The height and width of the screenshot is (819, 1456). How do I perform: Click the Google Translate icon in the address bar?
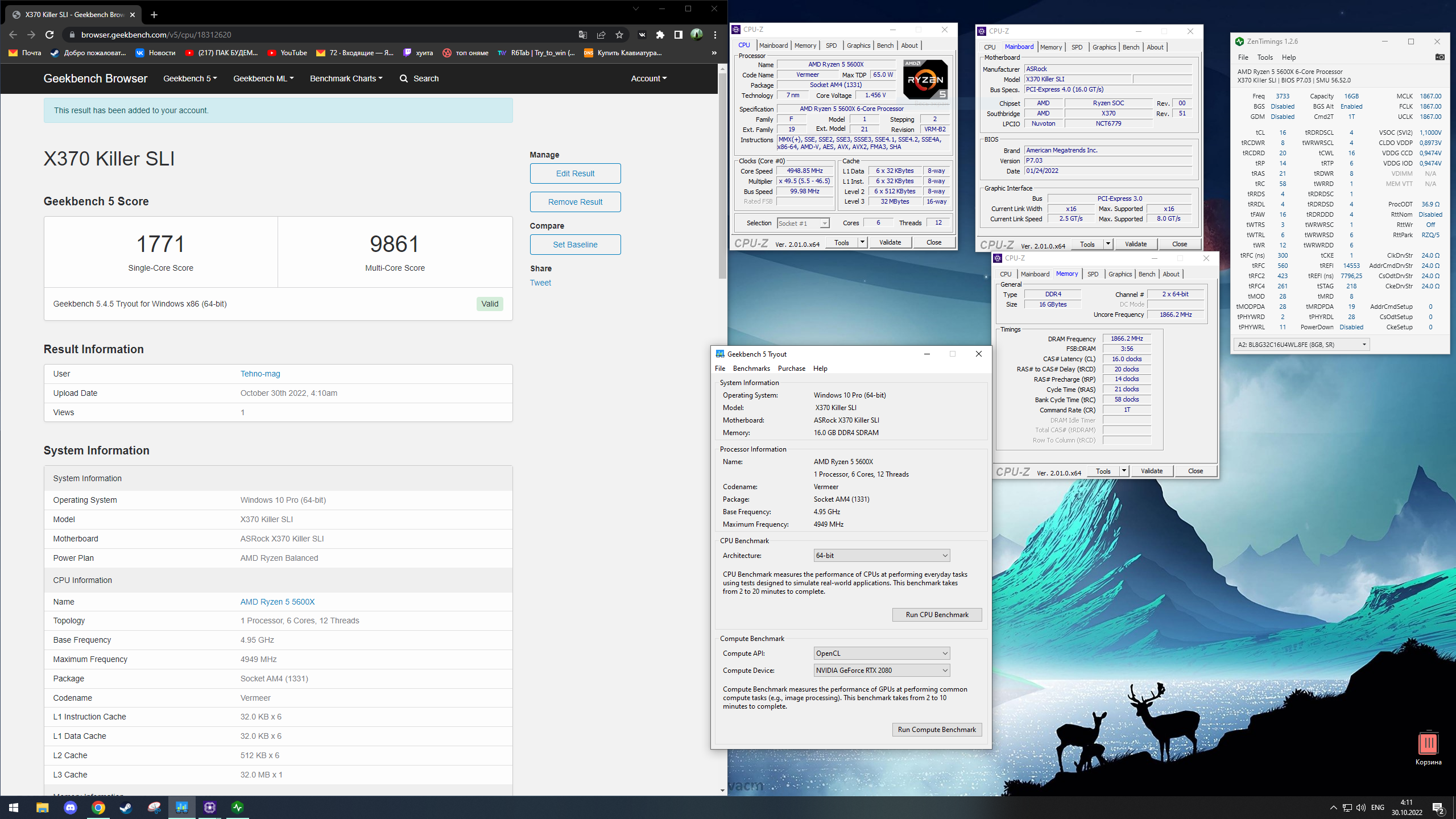pos(583,35)
